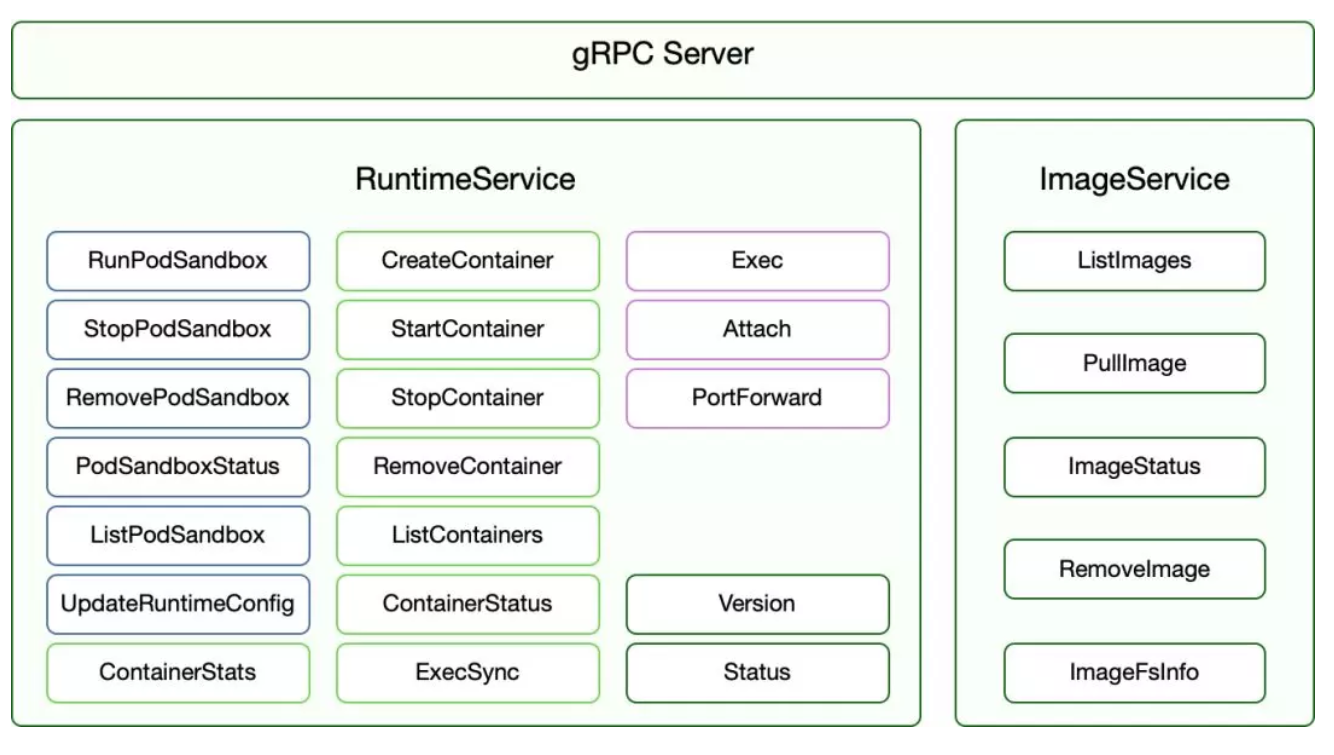Select the RunPodSandbox box
The image size is (1334, 755).
point(177,261)
